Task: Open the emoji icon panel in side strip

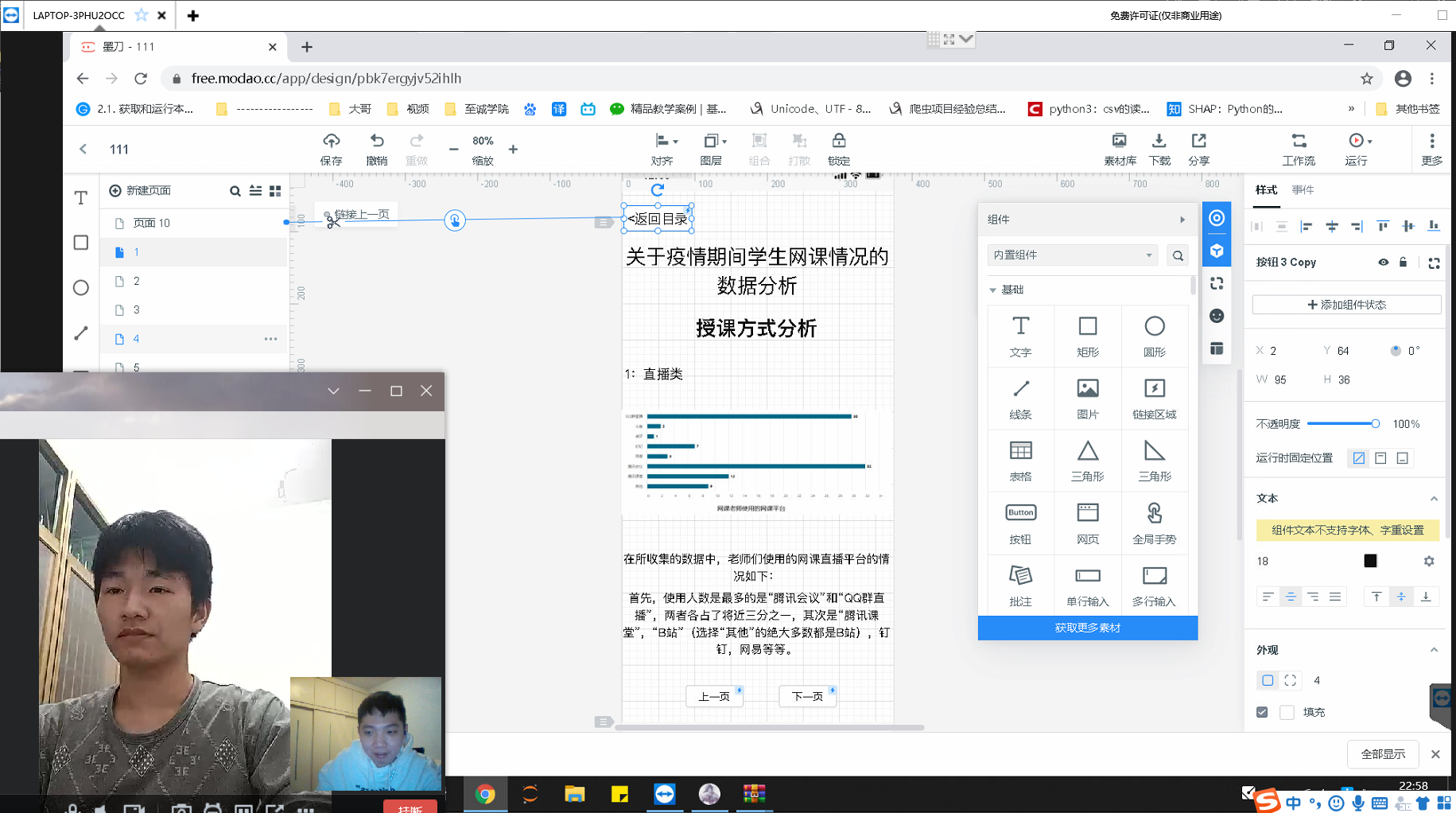Action: (1217, 316)
